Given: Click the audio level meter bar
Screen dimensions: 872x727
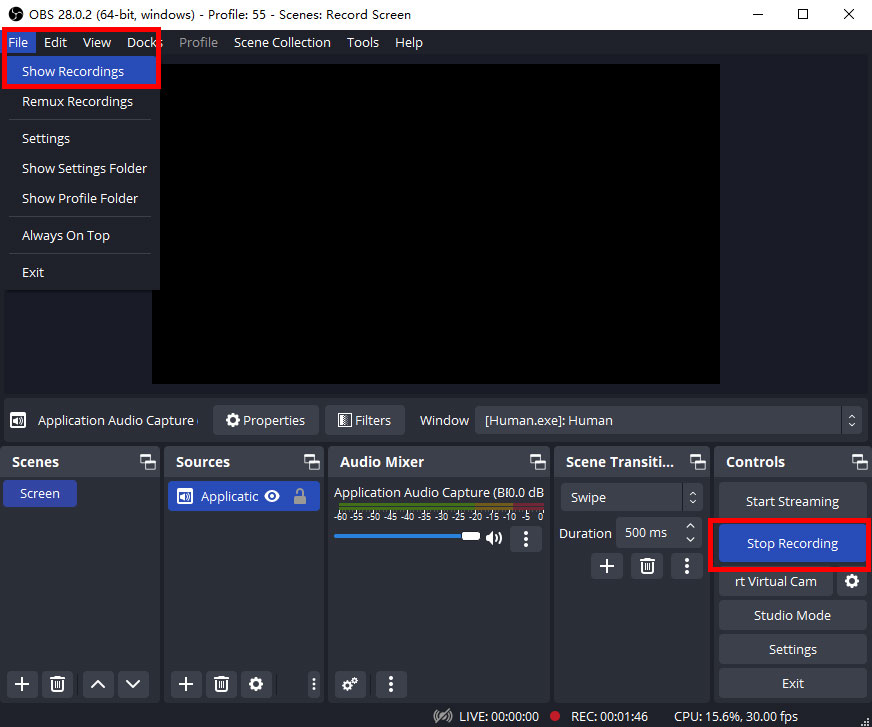Looking at the screenshot, I should pyautogui.click(x=441, y=506).
